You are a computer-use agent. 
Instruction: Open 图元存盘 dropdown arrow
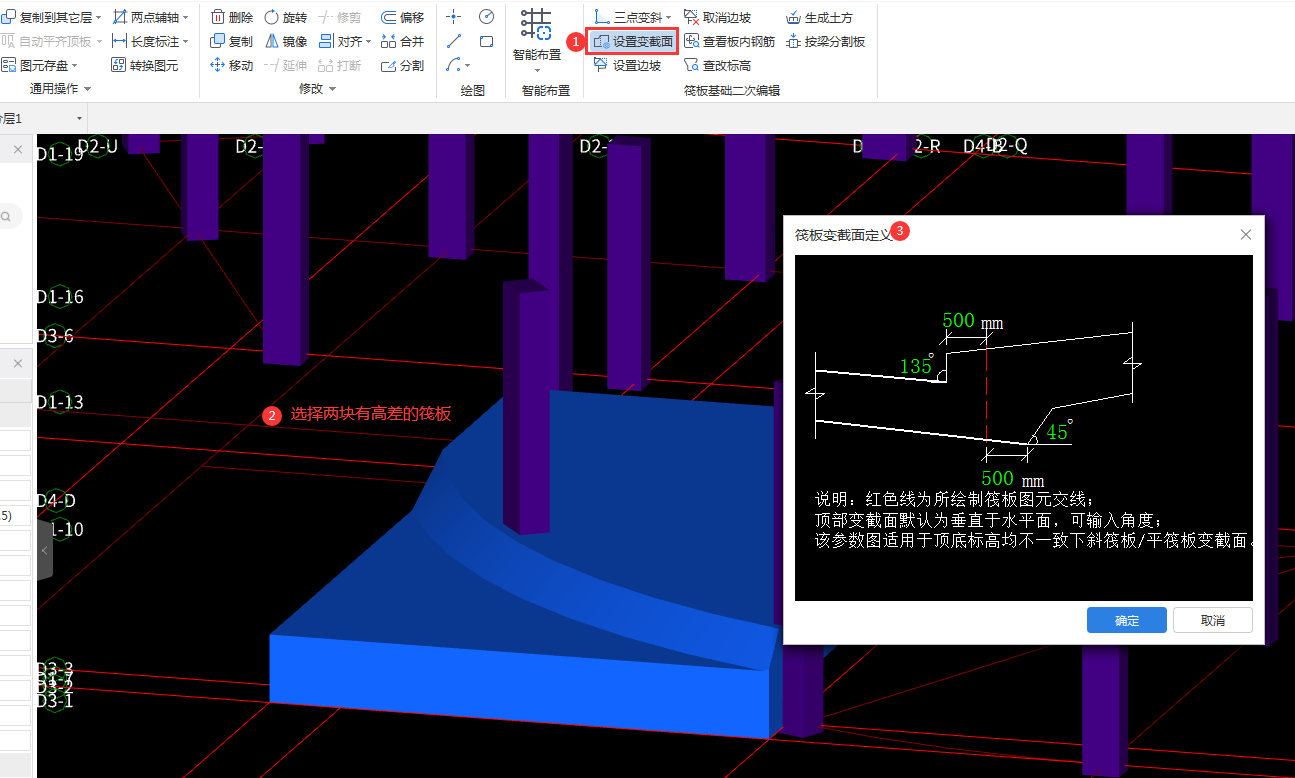74,66
